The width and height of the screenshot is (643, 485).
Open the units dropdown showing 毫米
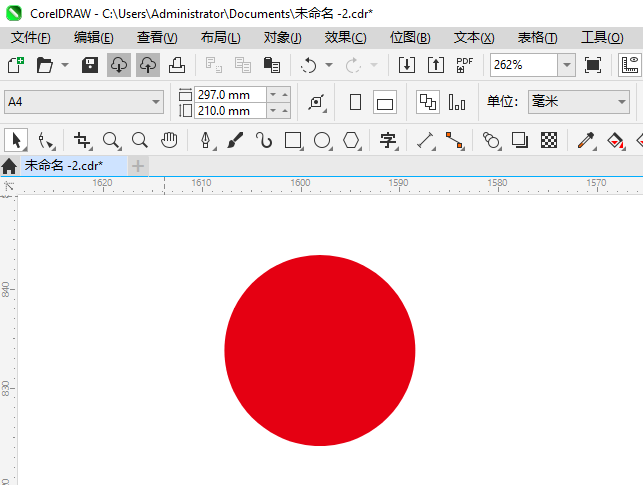[x=579, y=102]
